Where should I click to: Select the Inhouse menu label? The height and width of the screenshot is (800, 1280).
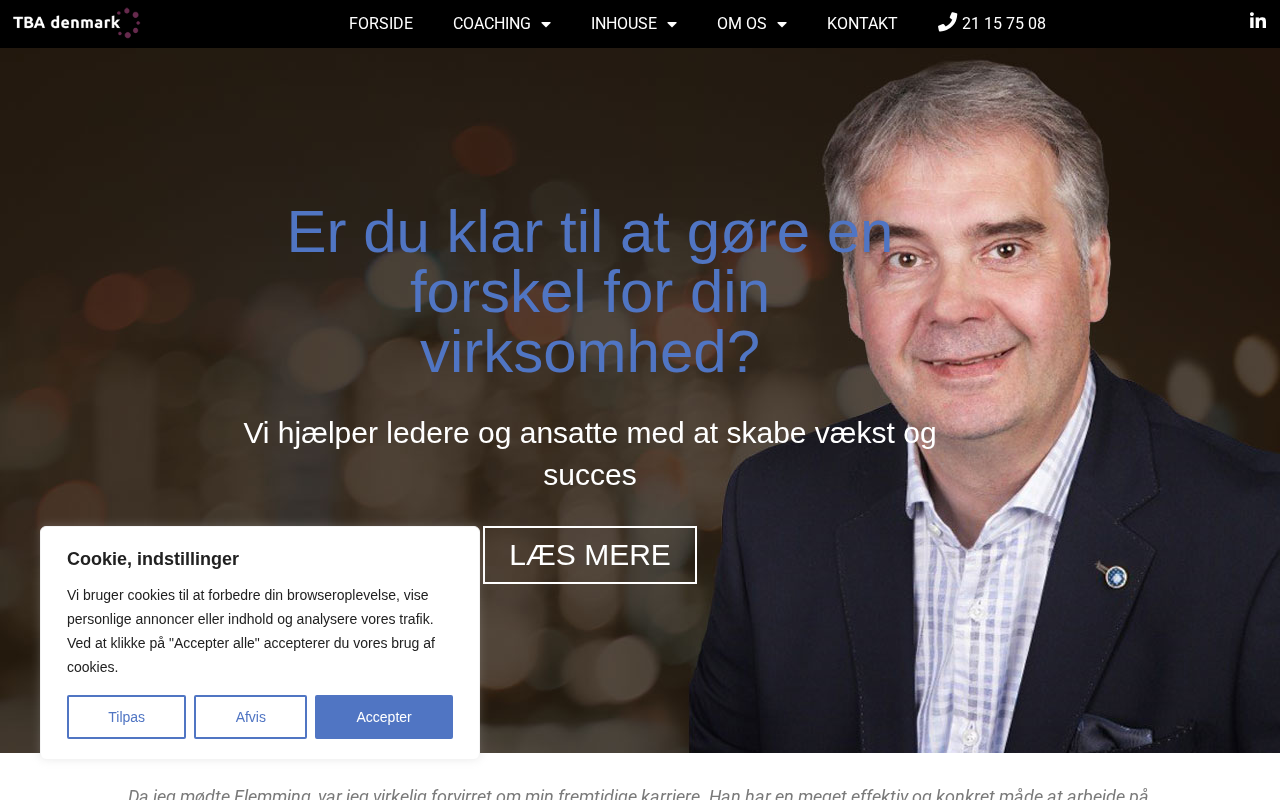coord(624,24)
